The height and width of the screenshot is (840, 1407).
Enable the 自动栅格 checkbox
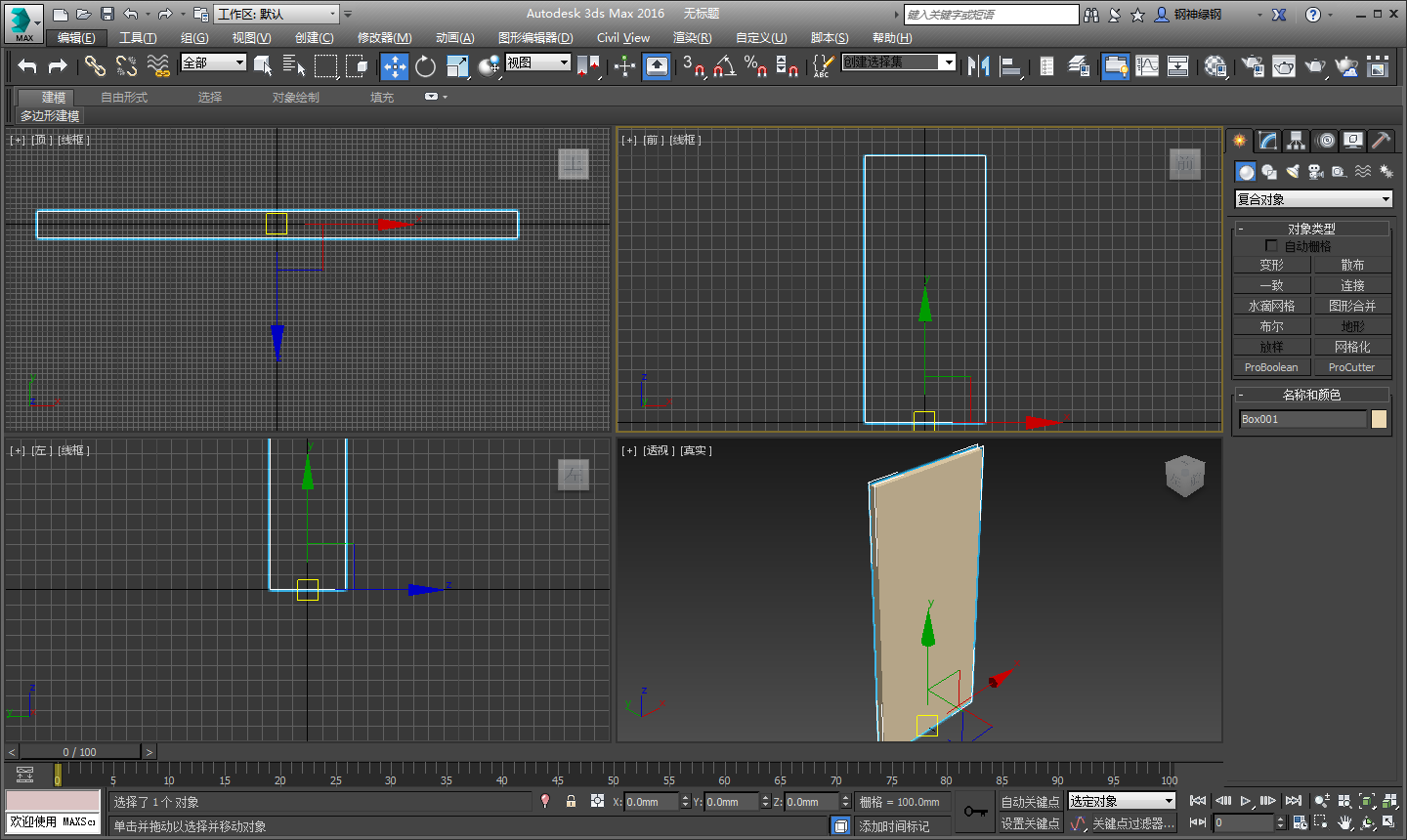(1271, 246)
